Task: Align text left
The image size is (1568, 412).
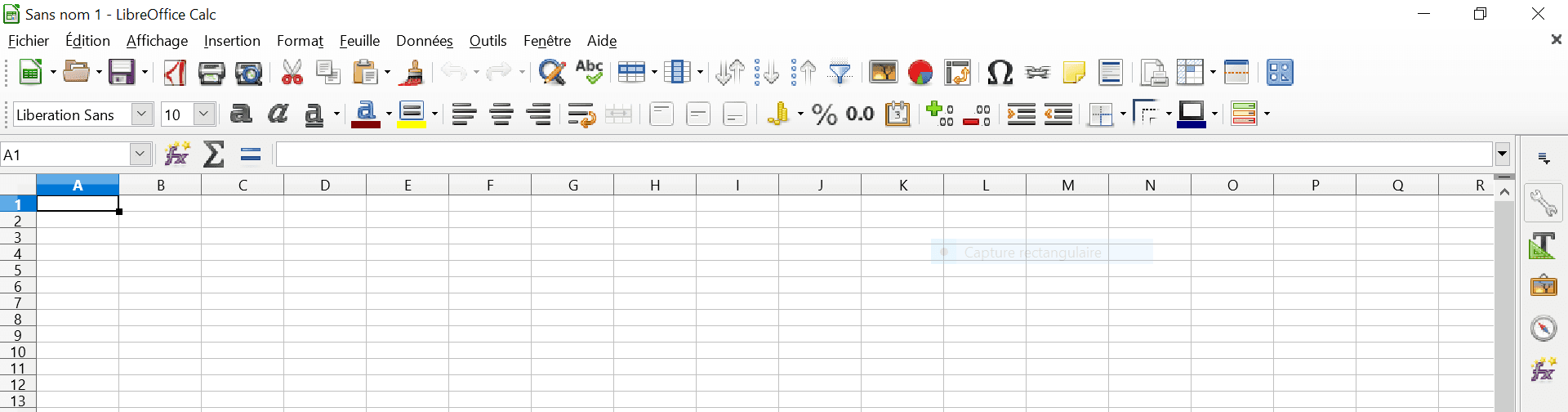Action: (x=464, y=114)
